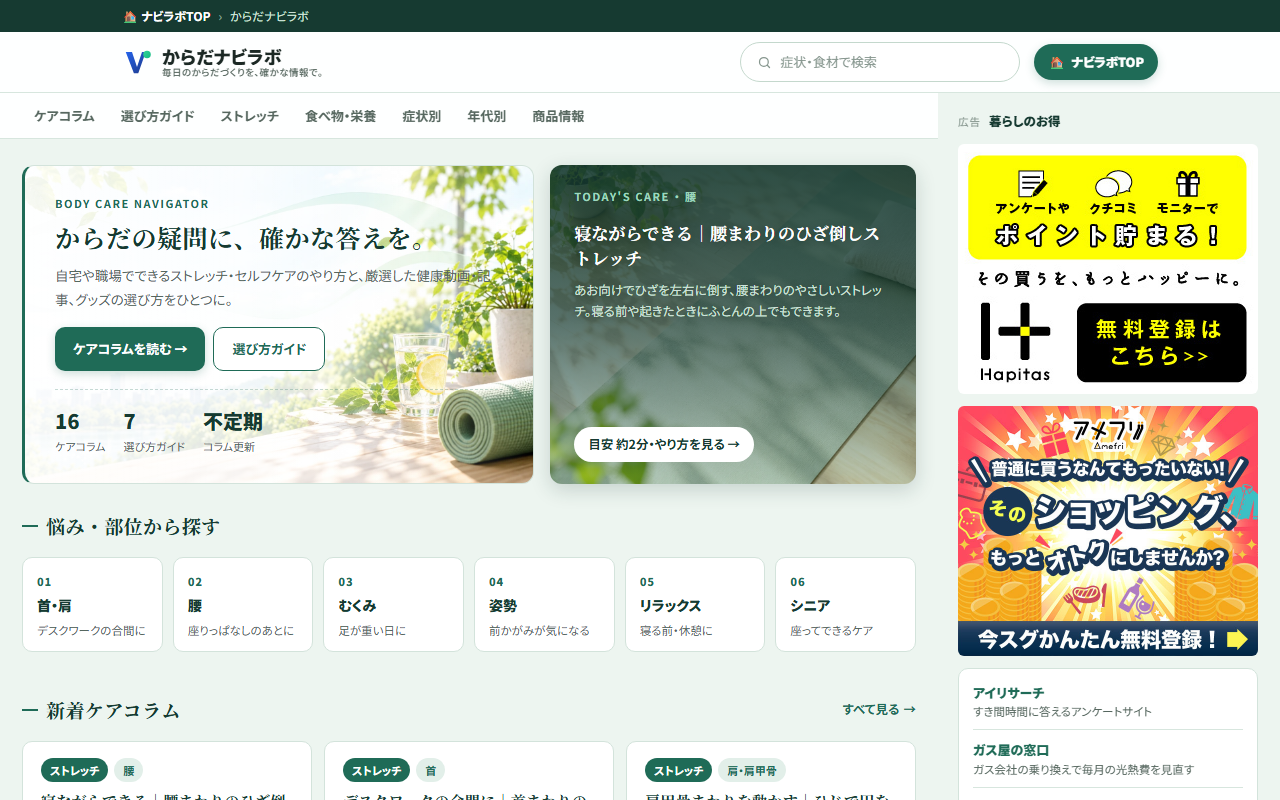Image resolution: width=1280 pixels, height=800 pixels.
Task: Open the 症状別 navigation item
Action: point(422,116)
